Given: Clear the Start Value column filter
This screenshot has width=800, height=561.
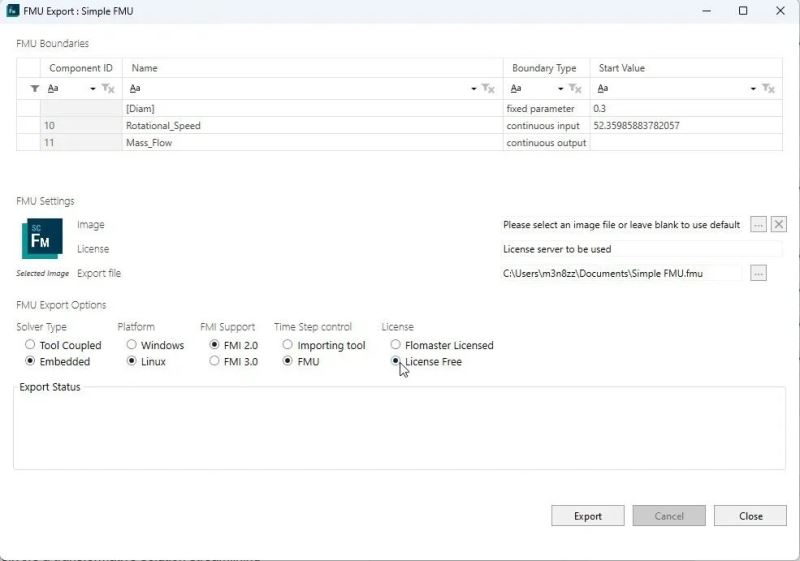Looking at the screenshot, I should click(x=768, y=89).
